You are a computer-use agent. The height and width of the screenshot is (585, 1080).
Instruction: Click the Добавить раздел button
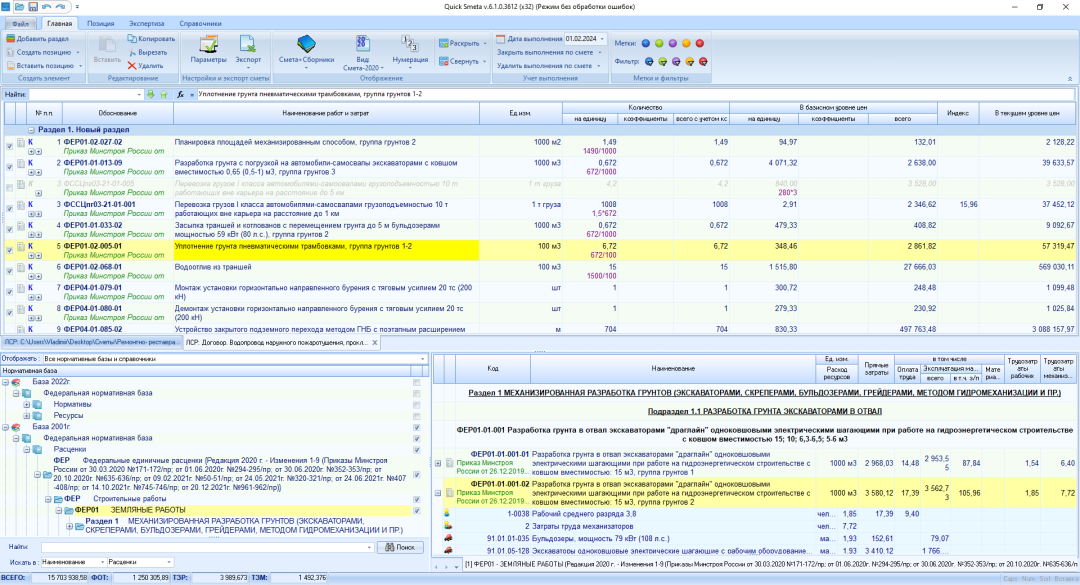click(37, 39)
